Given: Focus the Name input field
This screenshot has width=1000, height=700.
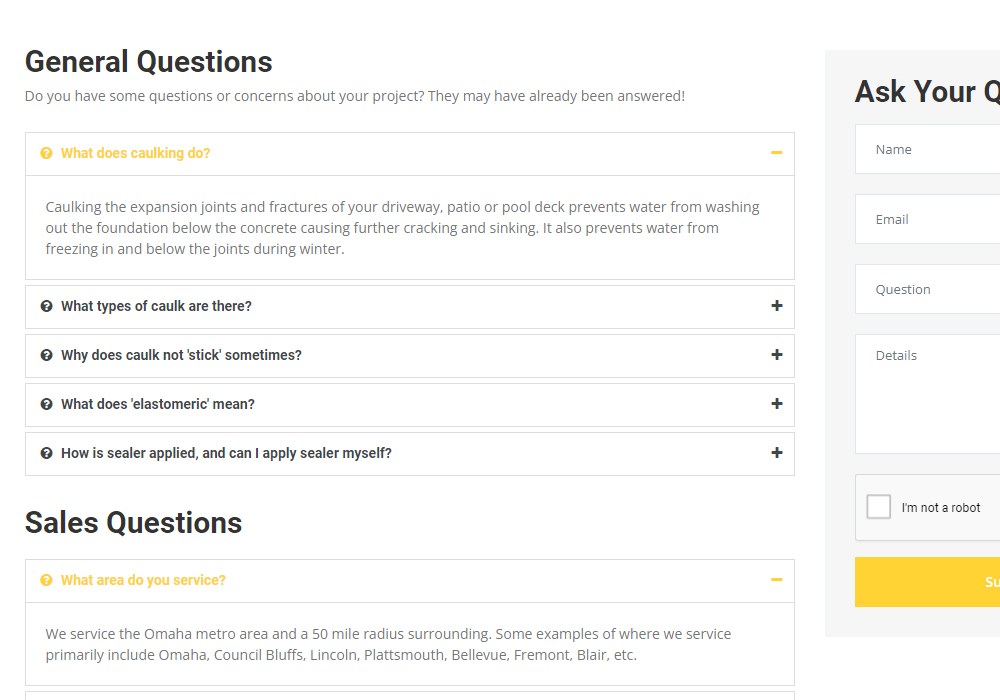Looking at the screenshot, I should 928,149.
